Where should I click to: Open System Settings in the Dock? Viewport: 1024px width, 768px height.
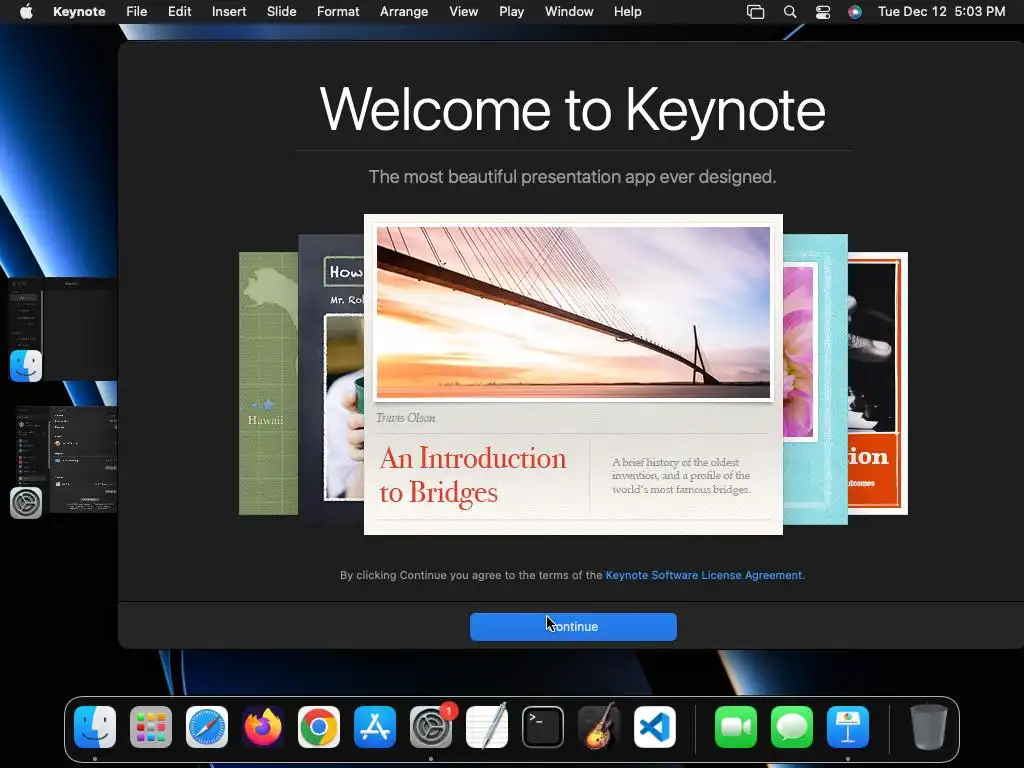[x=431, y=727]
